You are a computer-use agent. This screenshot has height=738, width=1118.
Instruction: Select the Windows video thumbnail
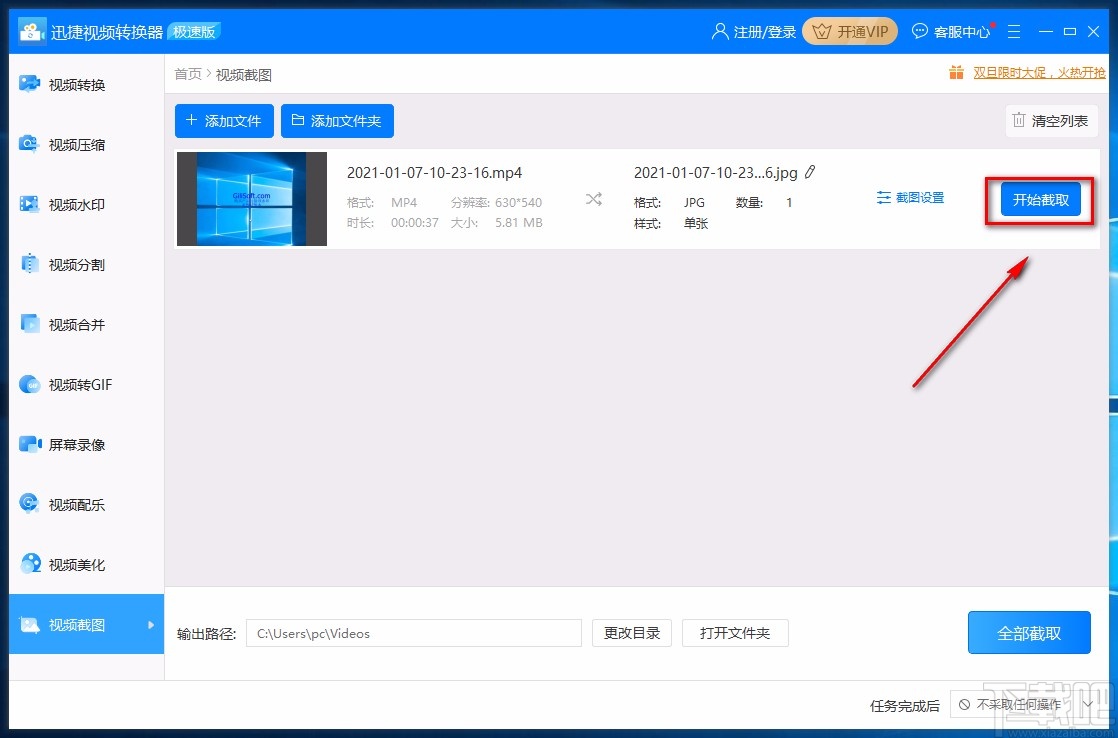click(251, 198)
